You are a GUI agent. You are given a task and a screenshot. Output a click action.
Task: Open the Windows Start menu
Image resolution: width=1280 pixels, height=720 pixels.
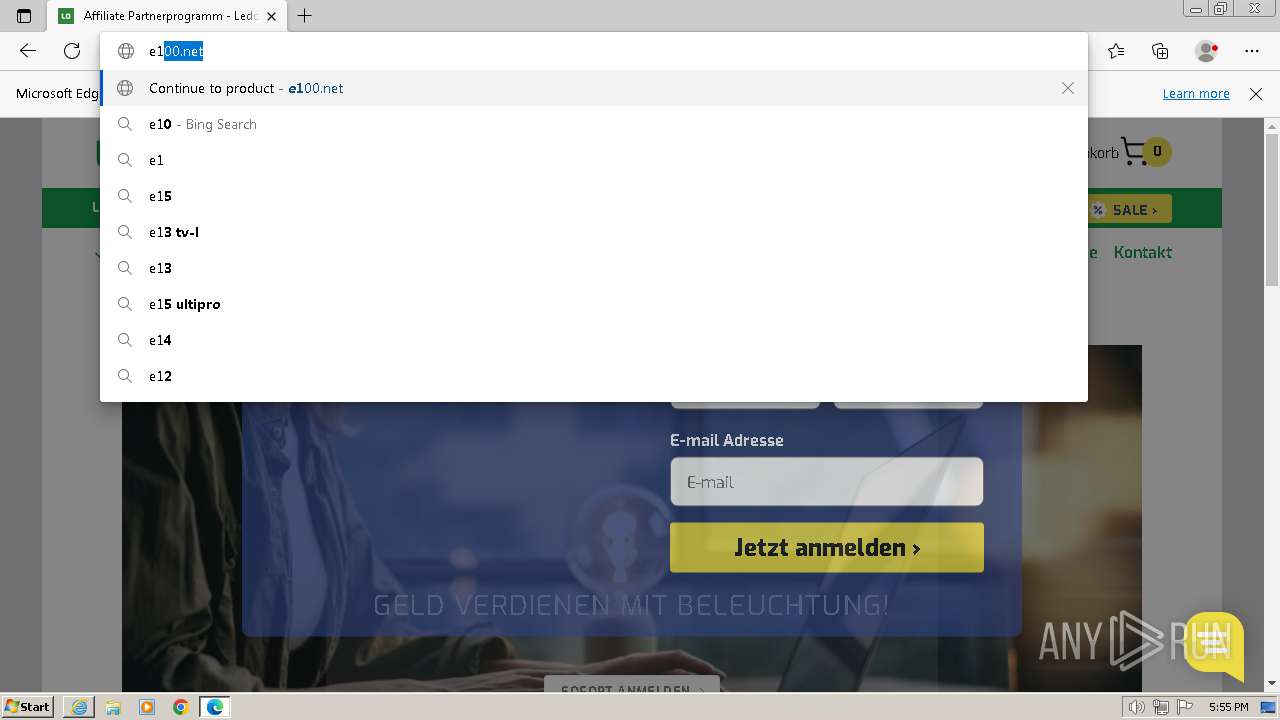click(28, 706)
